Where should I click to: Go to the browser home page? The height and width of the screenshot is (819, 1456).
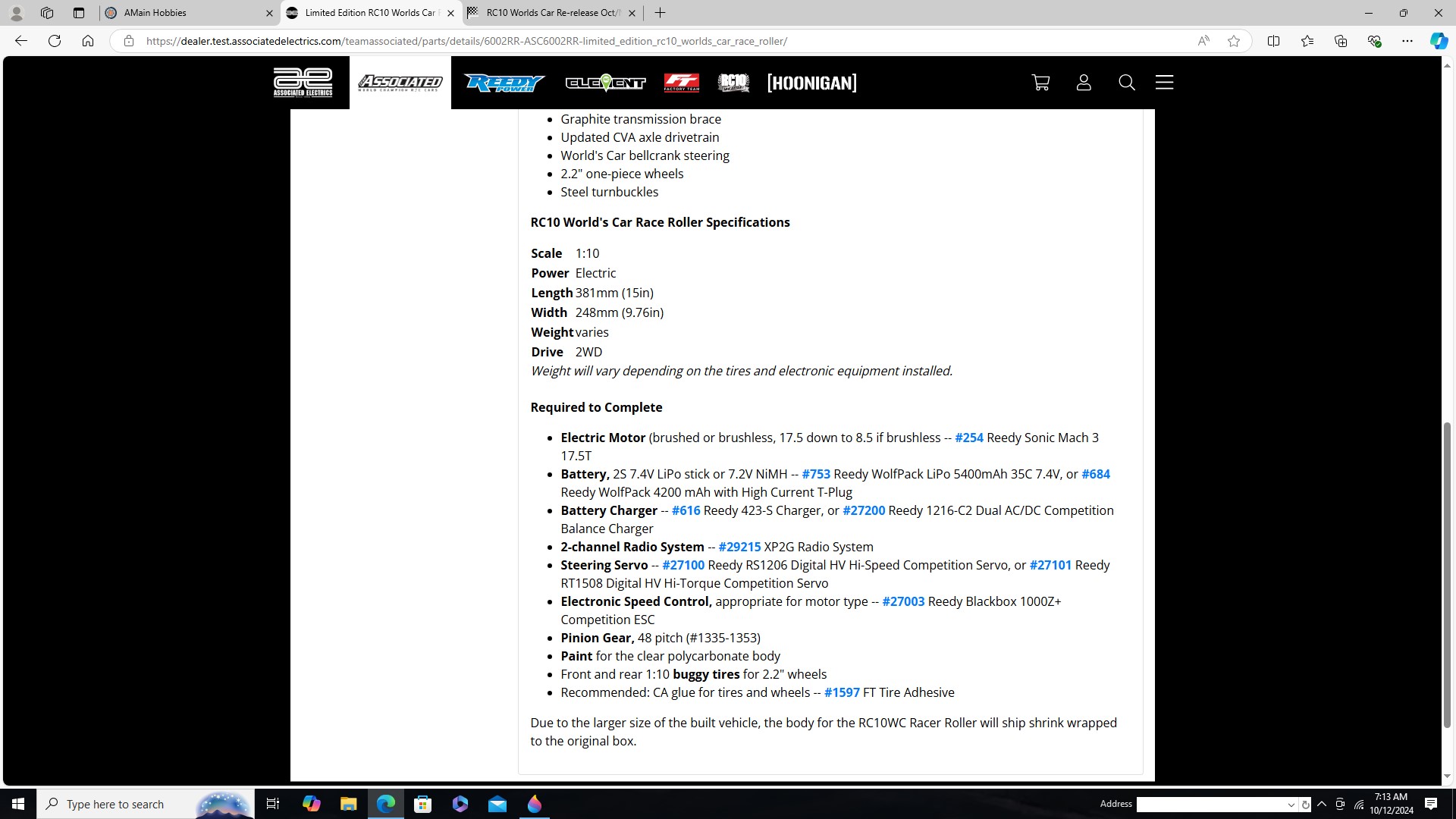pos(88,41)
